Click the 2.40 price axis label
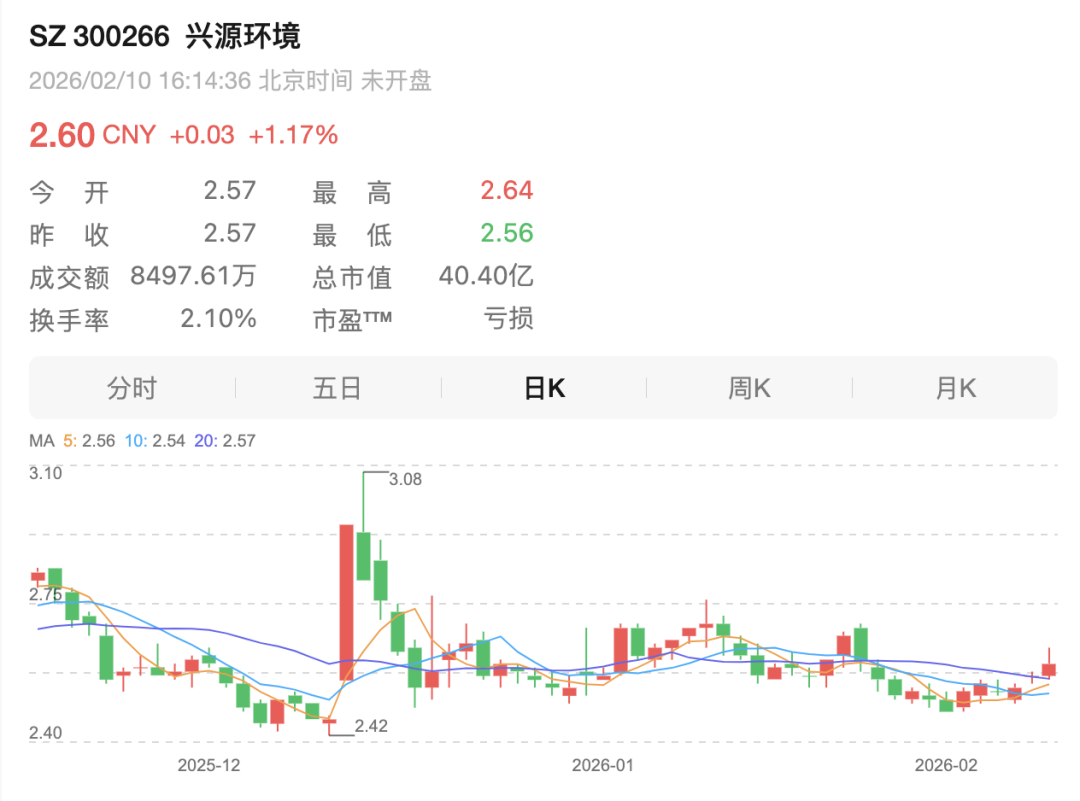Image resolution: width=1080 pixels, height=801 pixels. (45, 733)
